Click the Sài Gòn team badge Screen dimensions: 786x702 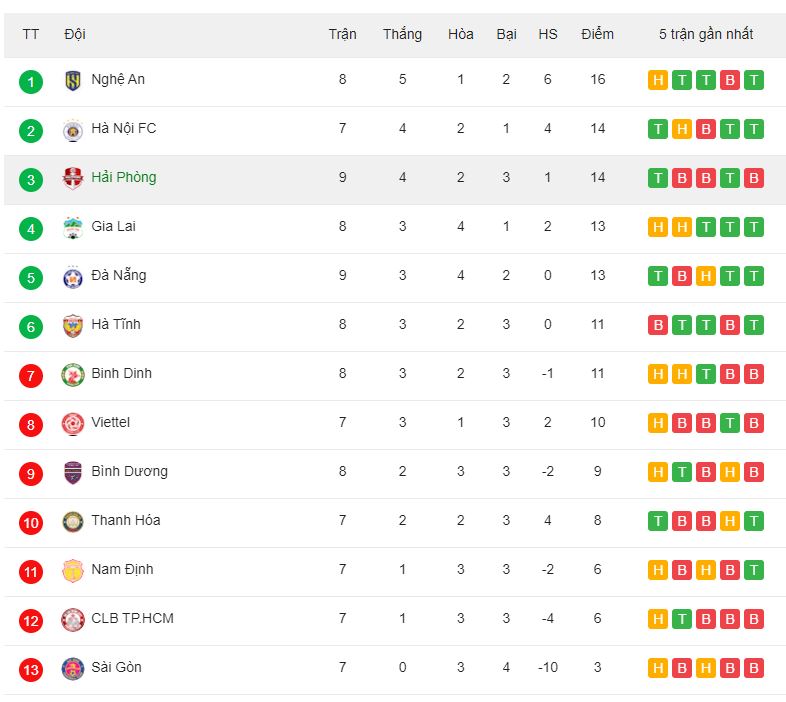73,669
